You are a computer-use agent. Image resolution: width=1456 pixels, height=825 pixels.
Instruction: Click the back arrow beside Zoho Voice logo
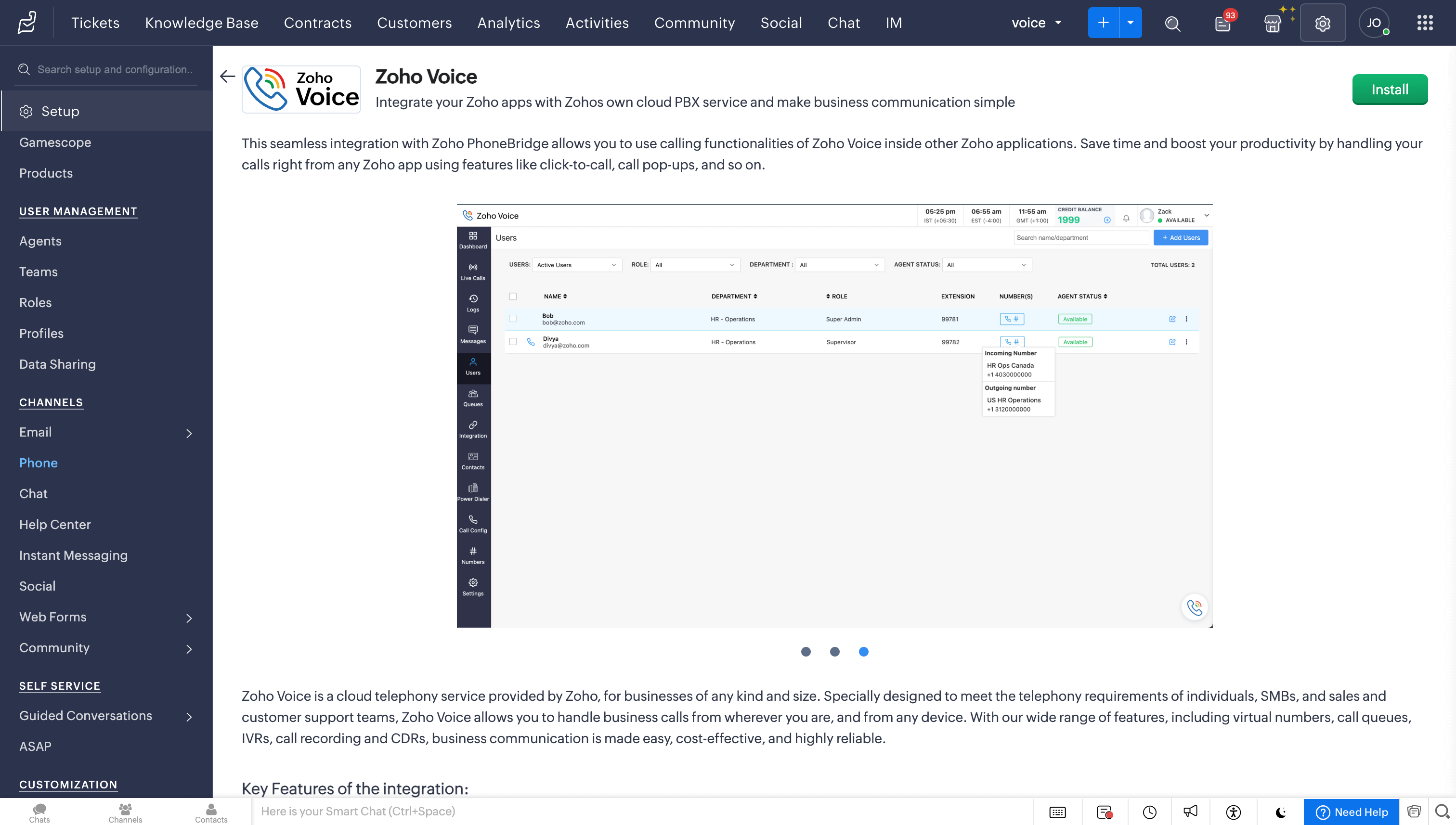point(227,76)
